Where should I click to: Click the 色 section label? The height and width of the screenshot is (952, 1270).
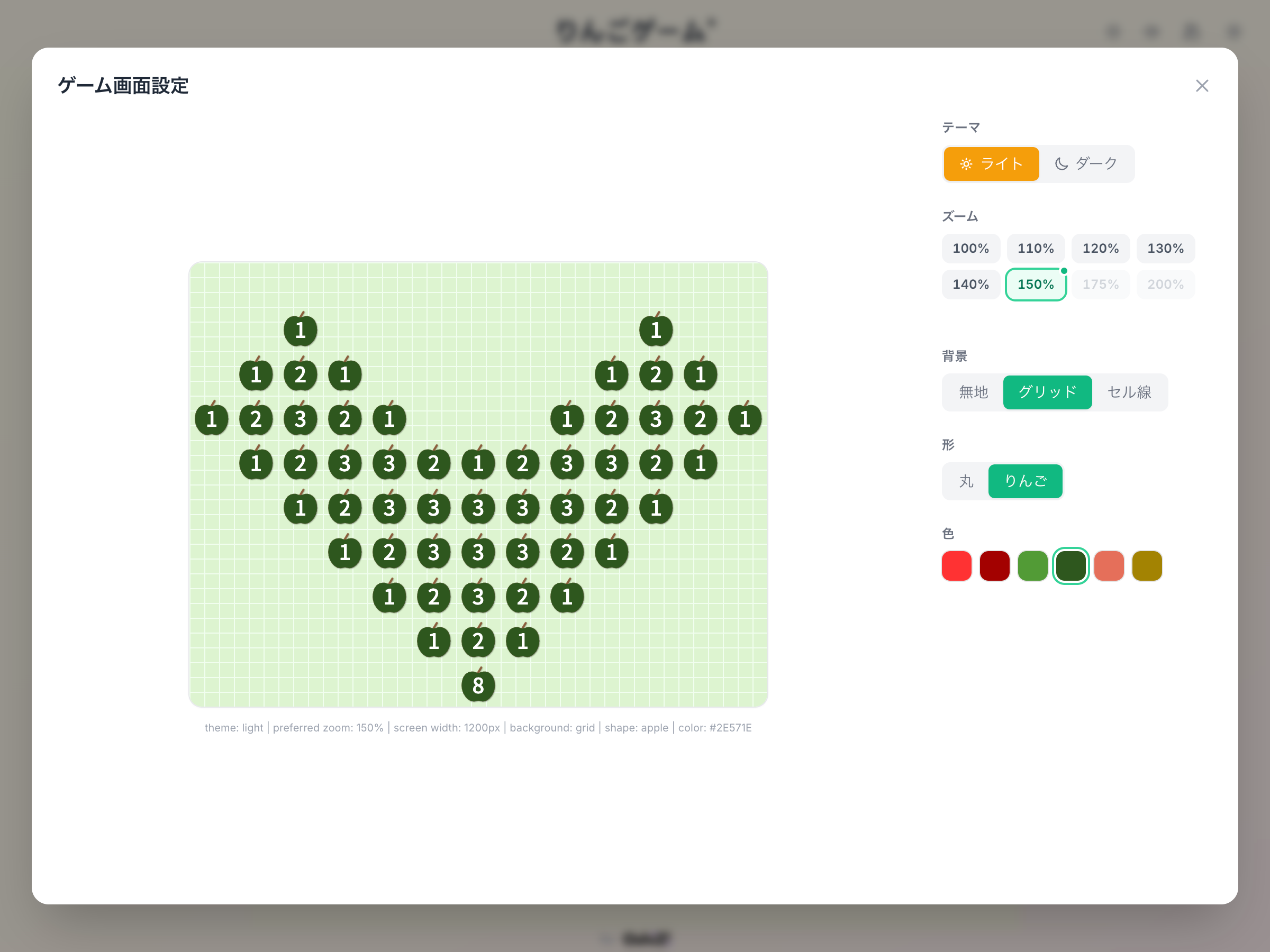click(x=948, y=534)
